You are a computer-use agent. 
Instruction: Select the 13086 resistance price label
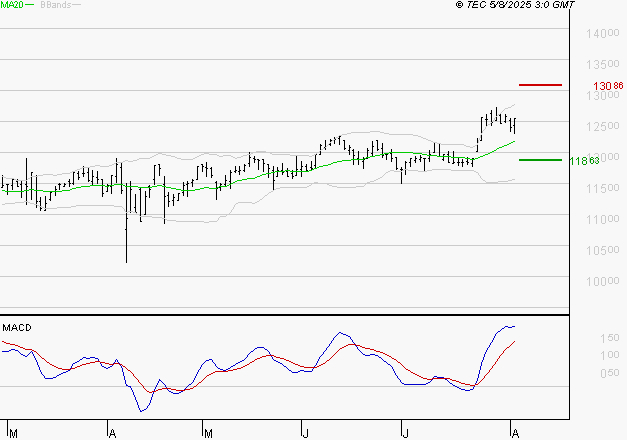coord(608,86)
